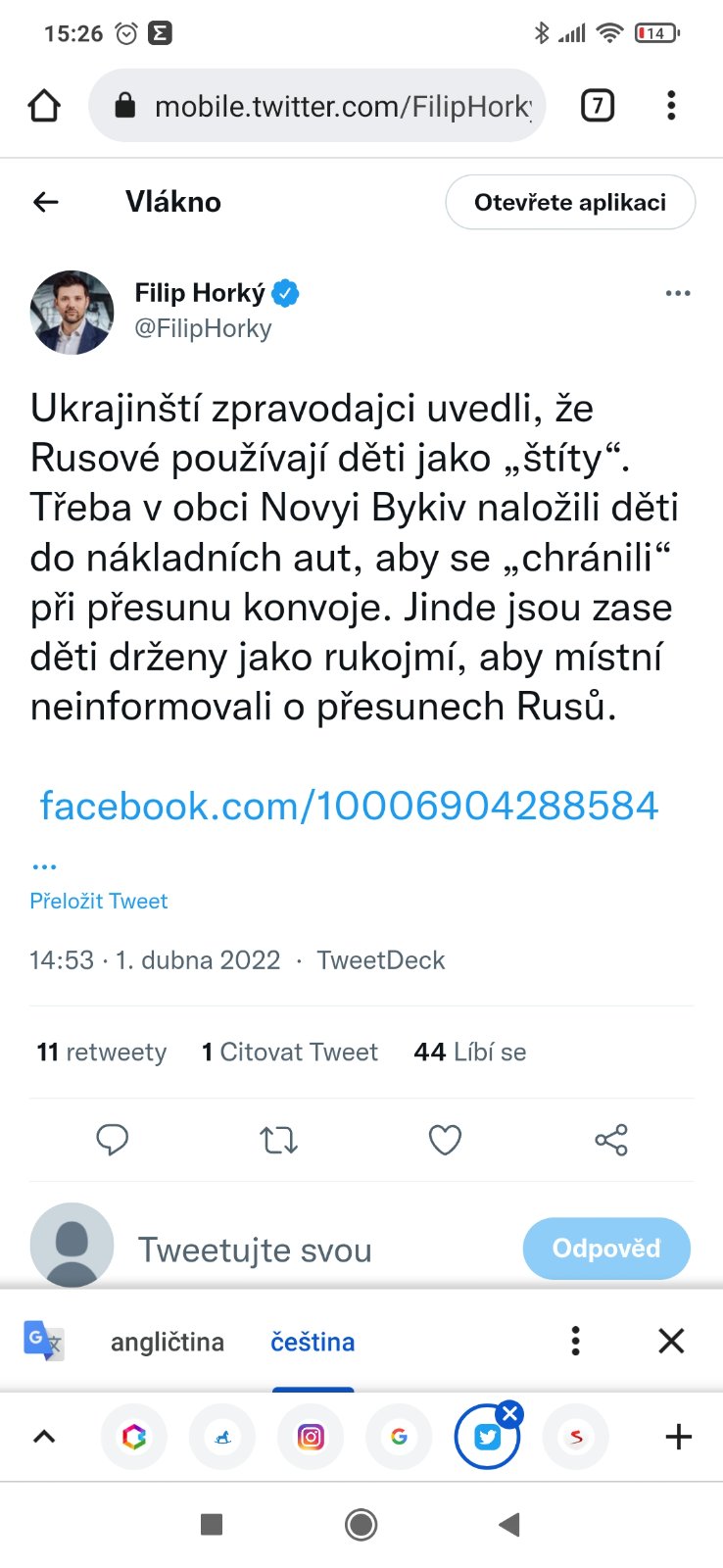723x1568 pixels.
Task: Tap the browser home icon
Action: (x=44, y=105)
